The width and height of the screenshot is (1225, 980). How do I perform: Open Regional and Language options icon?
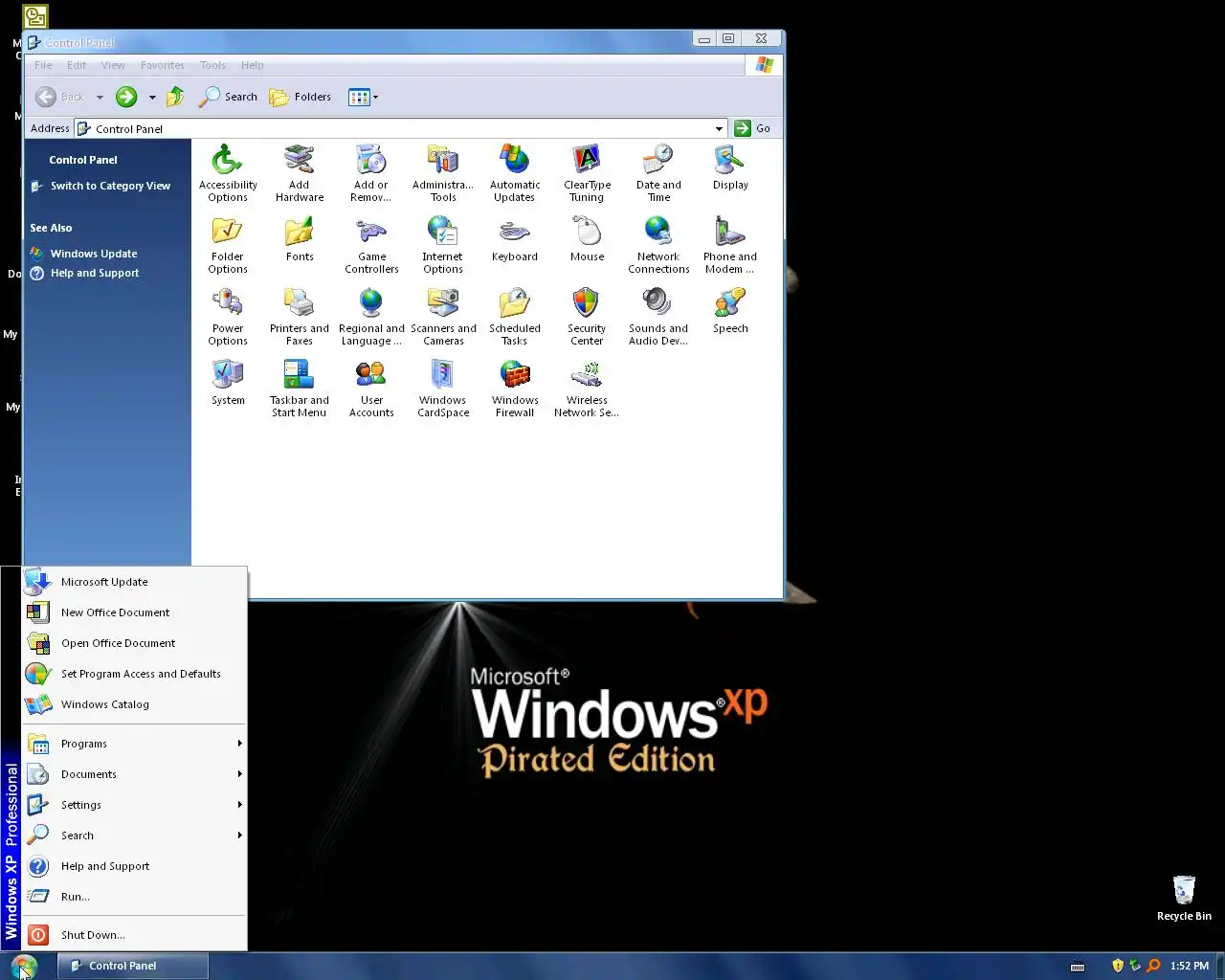(x=371, y=317)
